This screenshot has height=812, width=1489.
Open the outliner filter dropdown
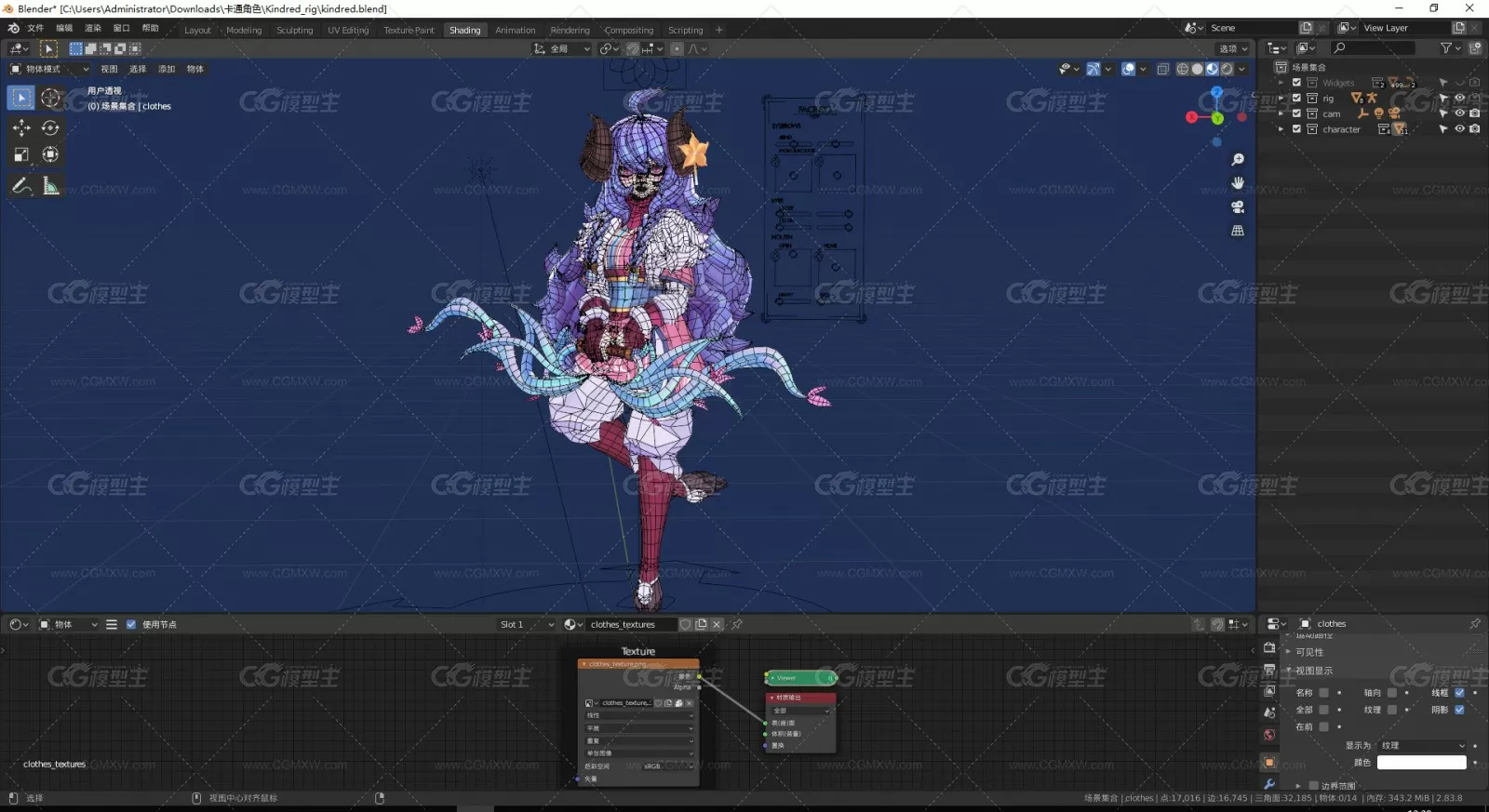1449,47
